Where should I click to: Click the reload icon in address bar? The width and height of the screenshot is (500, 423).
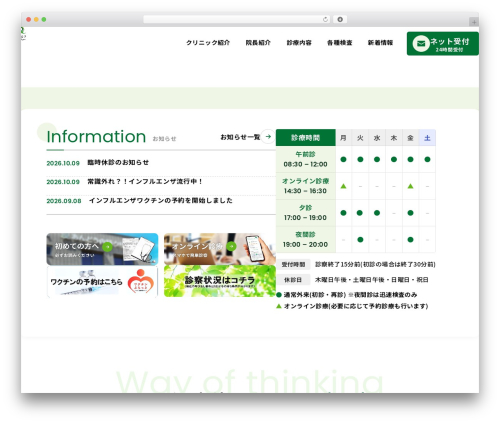(x=325, y=20)
